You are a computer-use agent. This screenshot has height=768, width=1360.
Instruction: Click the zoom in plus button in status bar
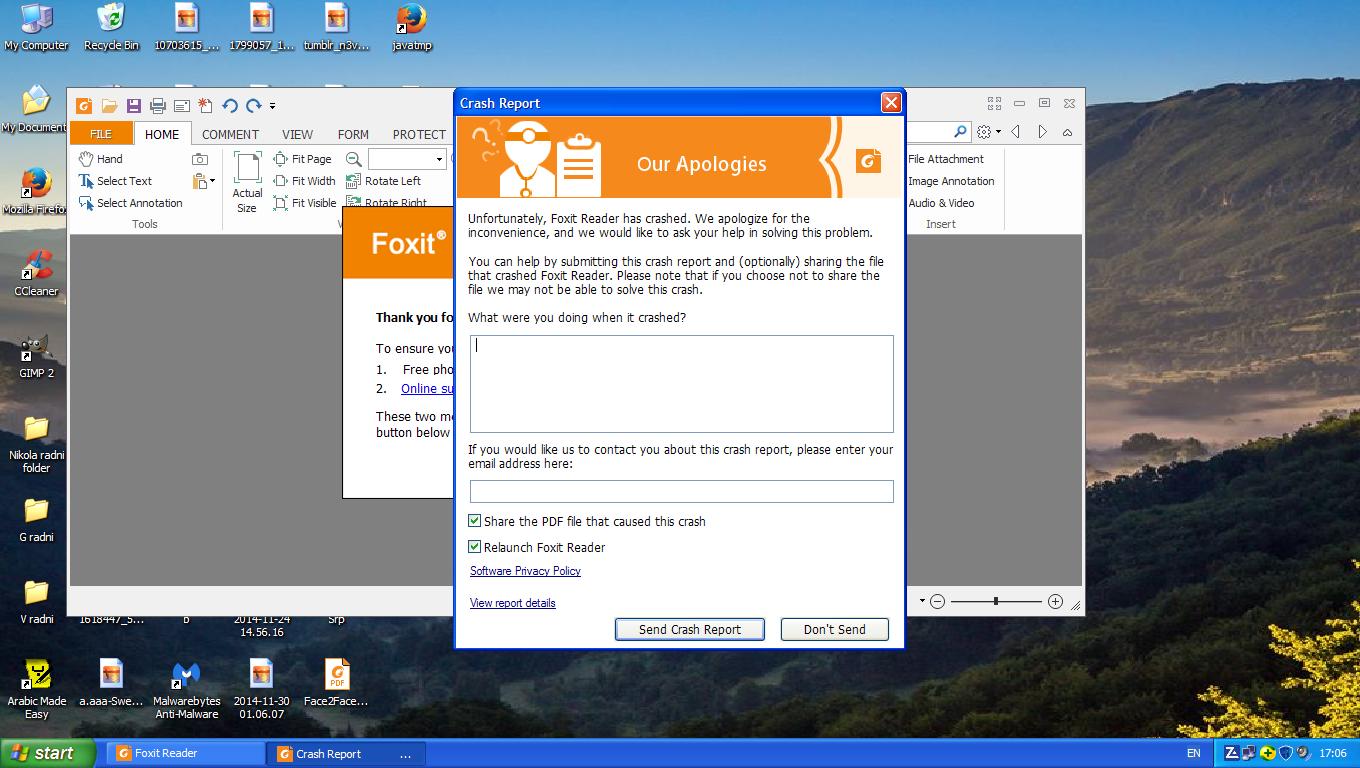coord(1055,601)
